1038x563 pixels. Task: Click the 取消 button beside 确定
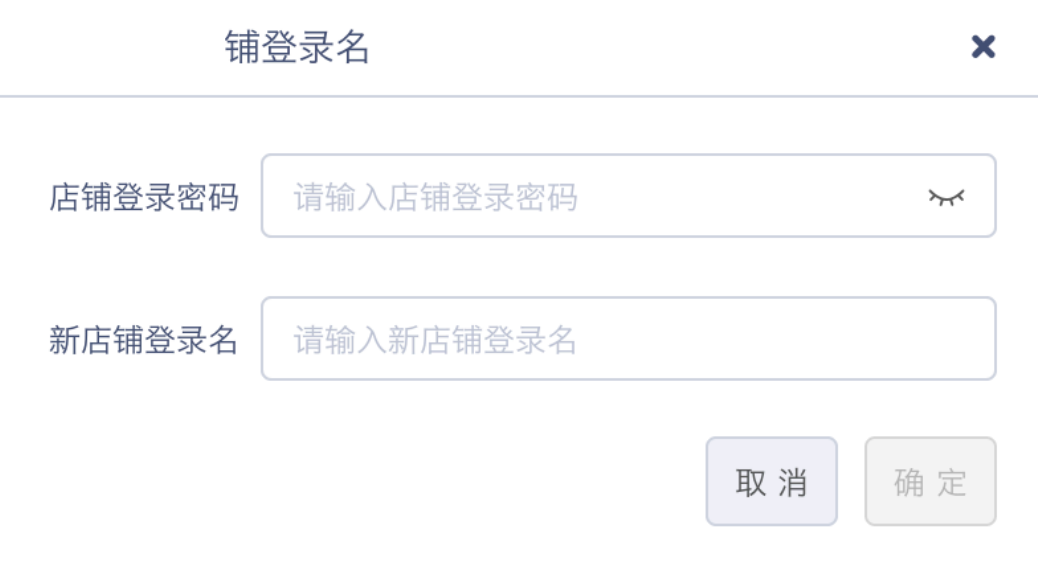click(771, 482)
